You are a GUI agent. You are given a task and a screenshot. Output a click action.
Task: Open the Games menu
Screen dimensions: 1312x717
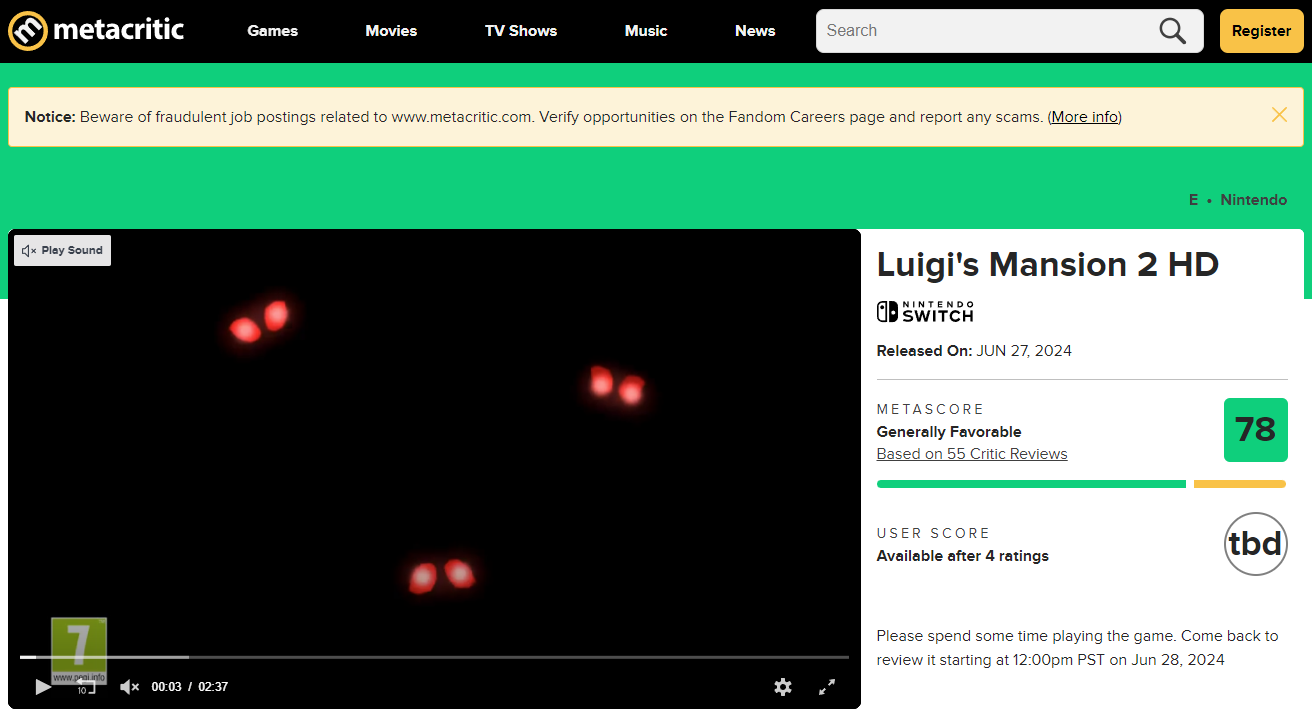point(273,31)
